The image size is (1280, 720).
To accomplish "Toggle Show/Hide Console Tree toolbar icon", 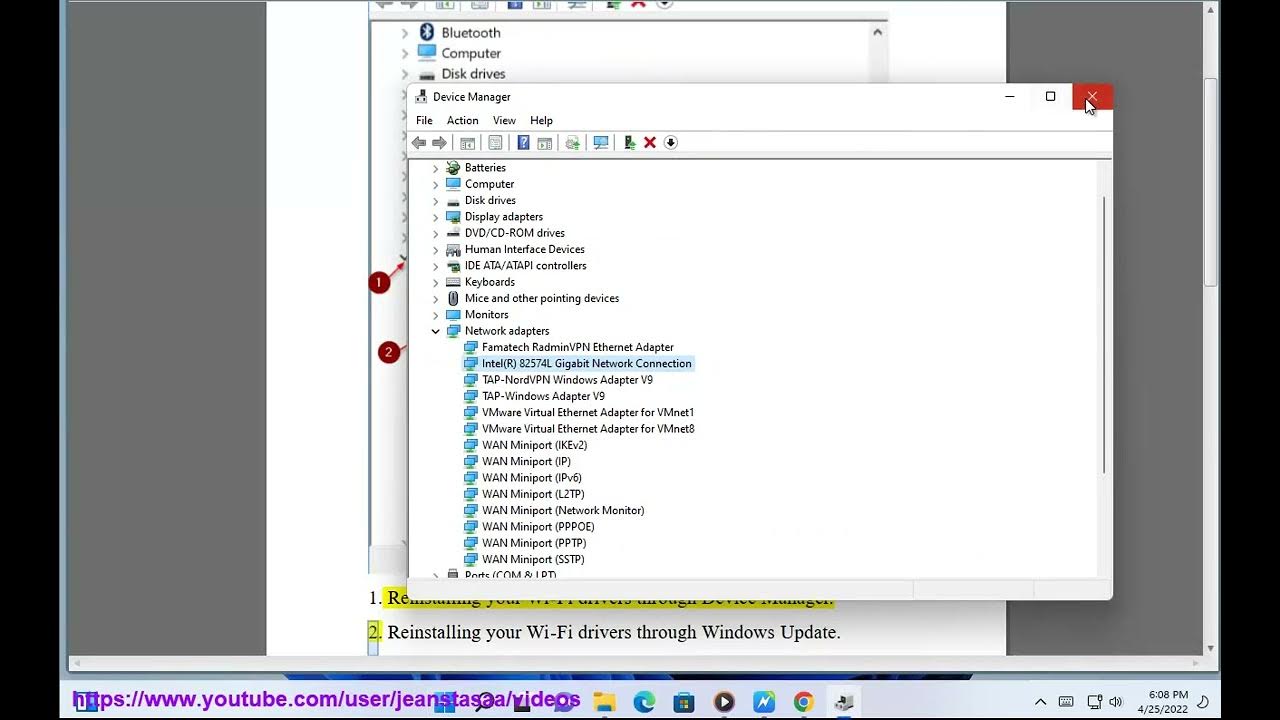I will click(467, 143).
